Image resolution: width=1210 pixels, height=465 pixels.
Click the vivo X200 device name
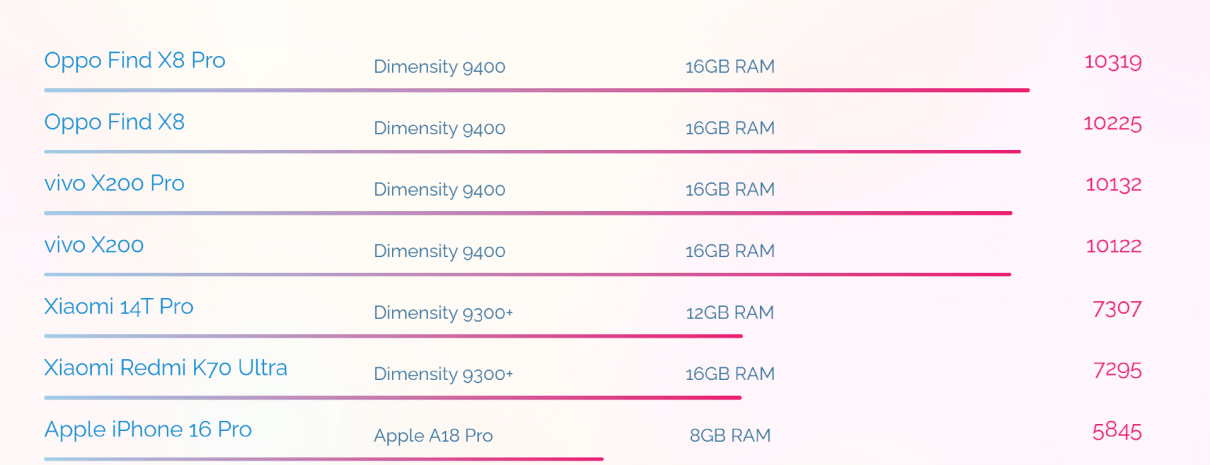tap(94, 245)
